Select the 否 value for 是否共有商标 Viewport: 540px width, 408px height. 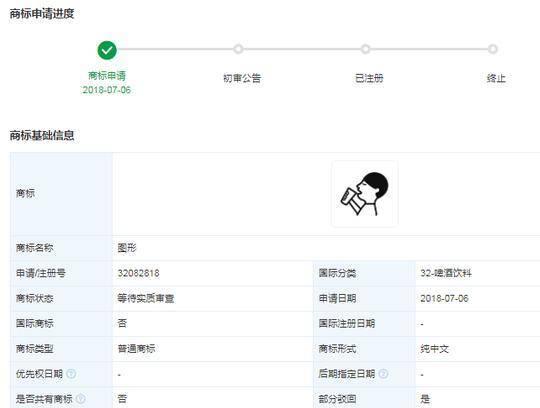[122, 399]
